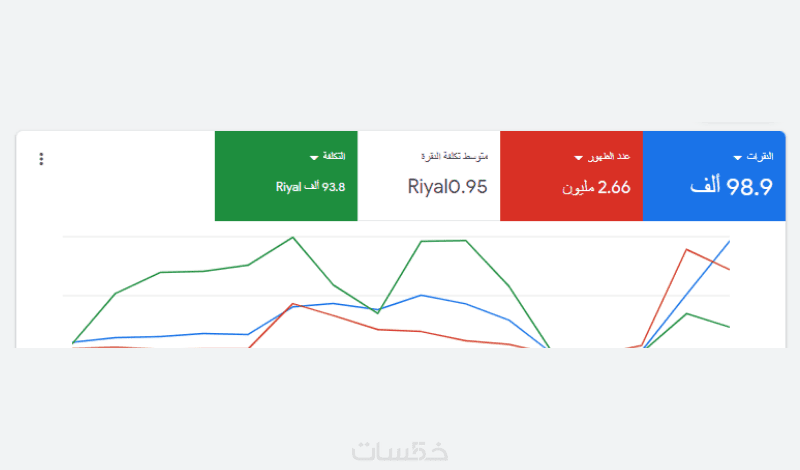
Task: Click the red line's peak near right edge
Action: (x=686, y=249)
